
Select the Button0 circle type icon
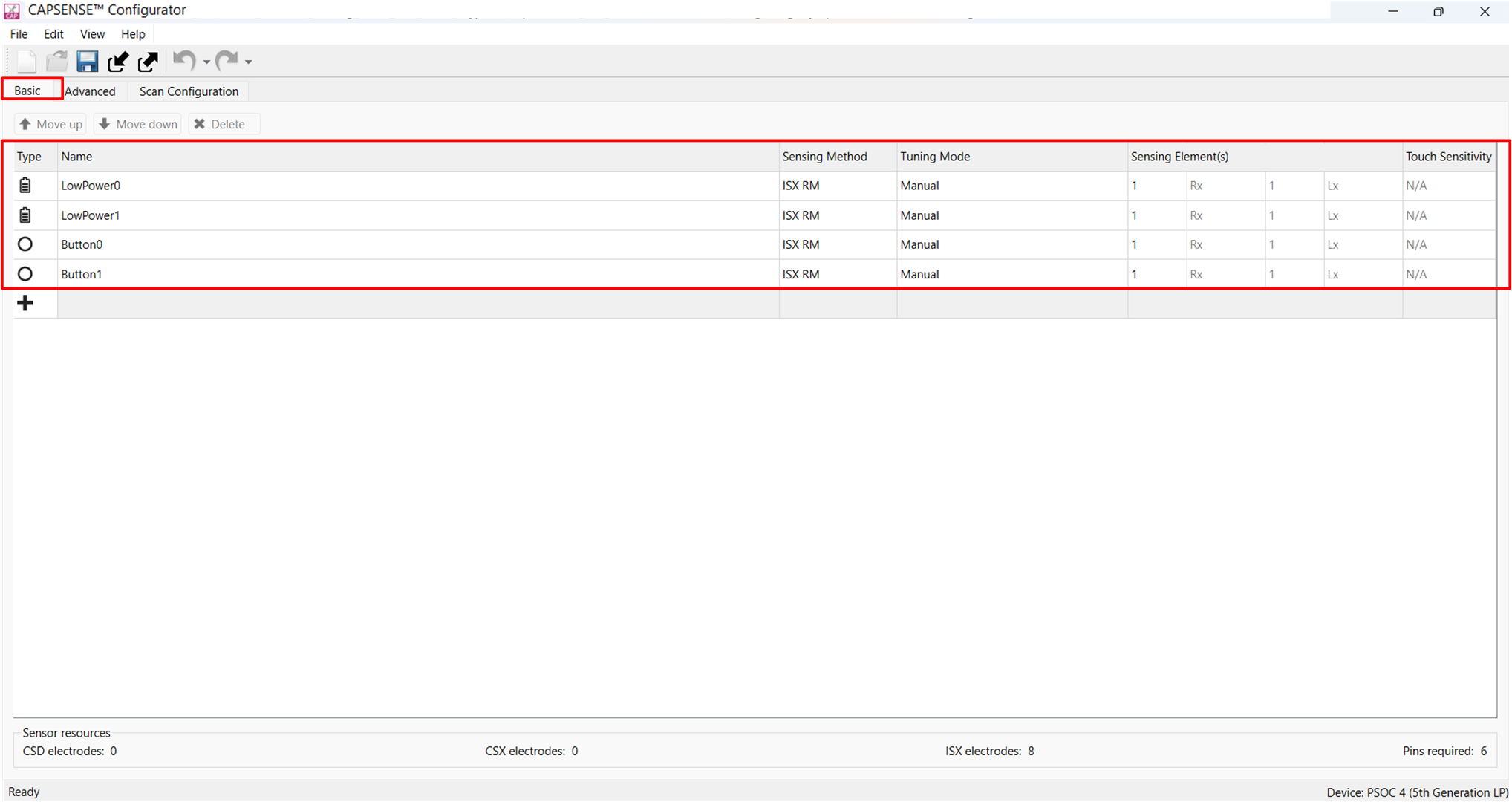[25, 244]
